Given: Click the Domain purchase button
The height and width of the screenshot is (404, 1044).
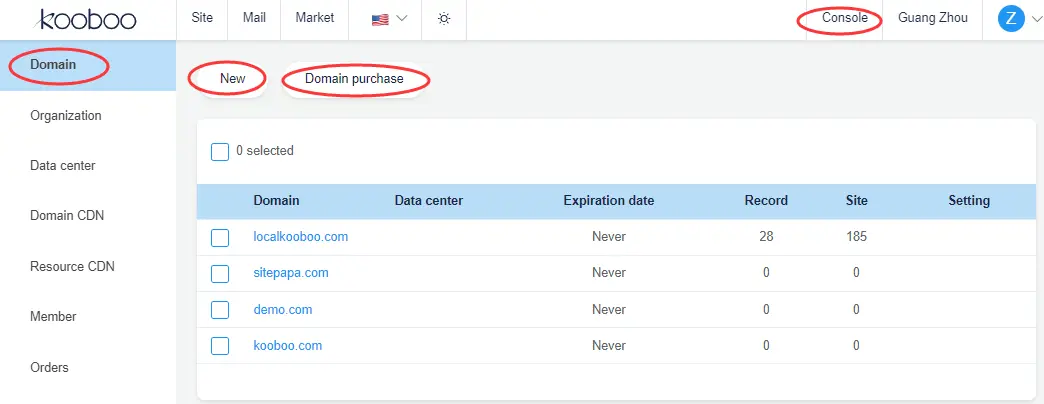Looking at the screenshot, I should pos(354,79).
